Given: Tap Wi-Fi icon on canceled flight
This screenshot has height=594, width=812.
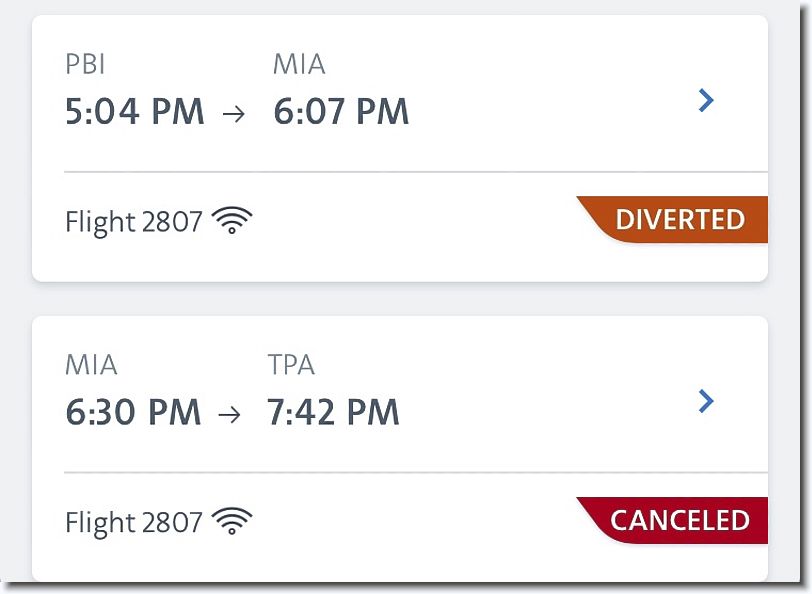Looking at the screenshot, I should click(232, 520).
